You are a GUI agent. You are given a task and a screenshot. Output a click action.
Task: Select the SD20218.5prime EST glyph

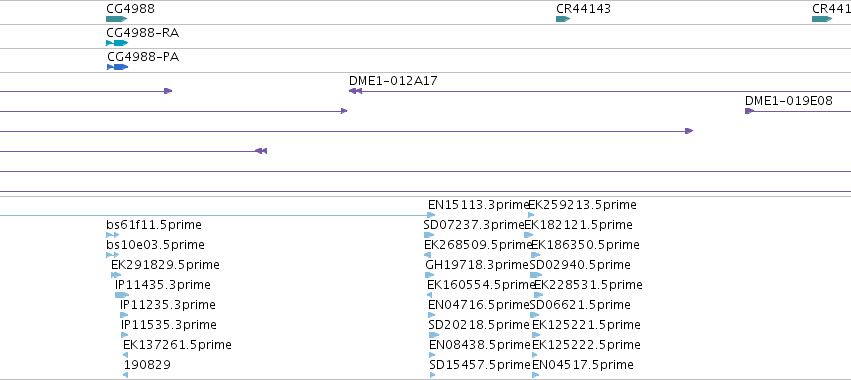(434, 335)
